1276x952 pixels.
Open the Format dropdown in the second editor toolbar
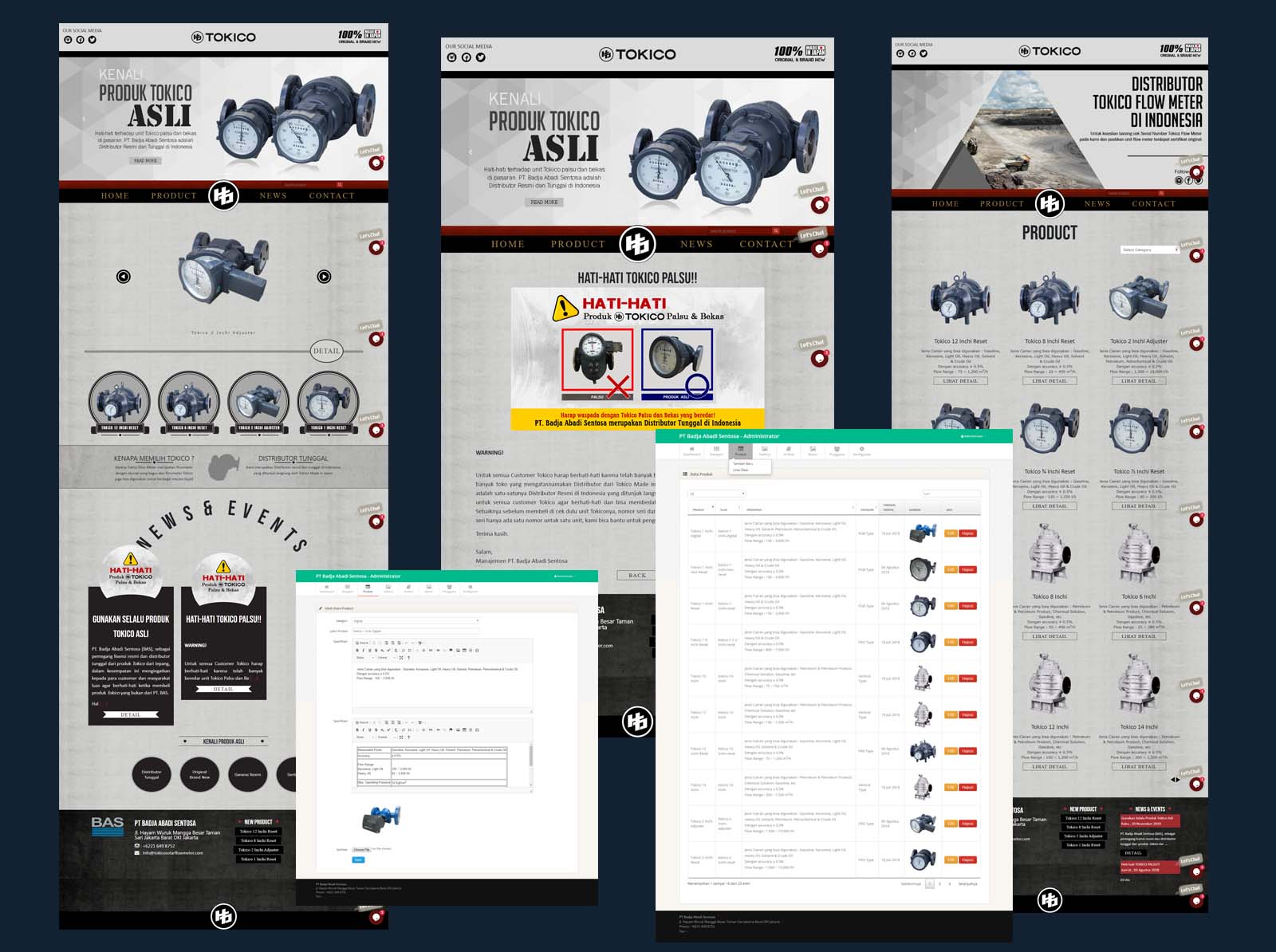pyautogui.click(x=386, y=737)
